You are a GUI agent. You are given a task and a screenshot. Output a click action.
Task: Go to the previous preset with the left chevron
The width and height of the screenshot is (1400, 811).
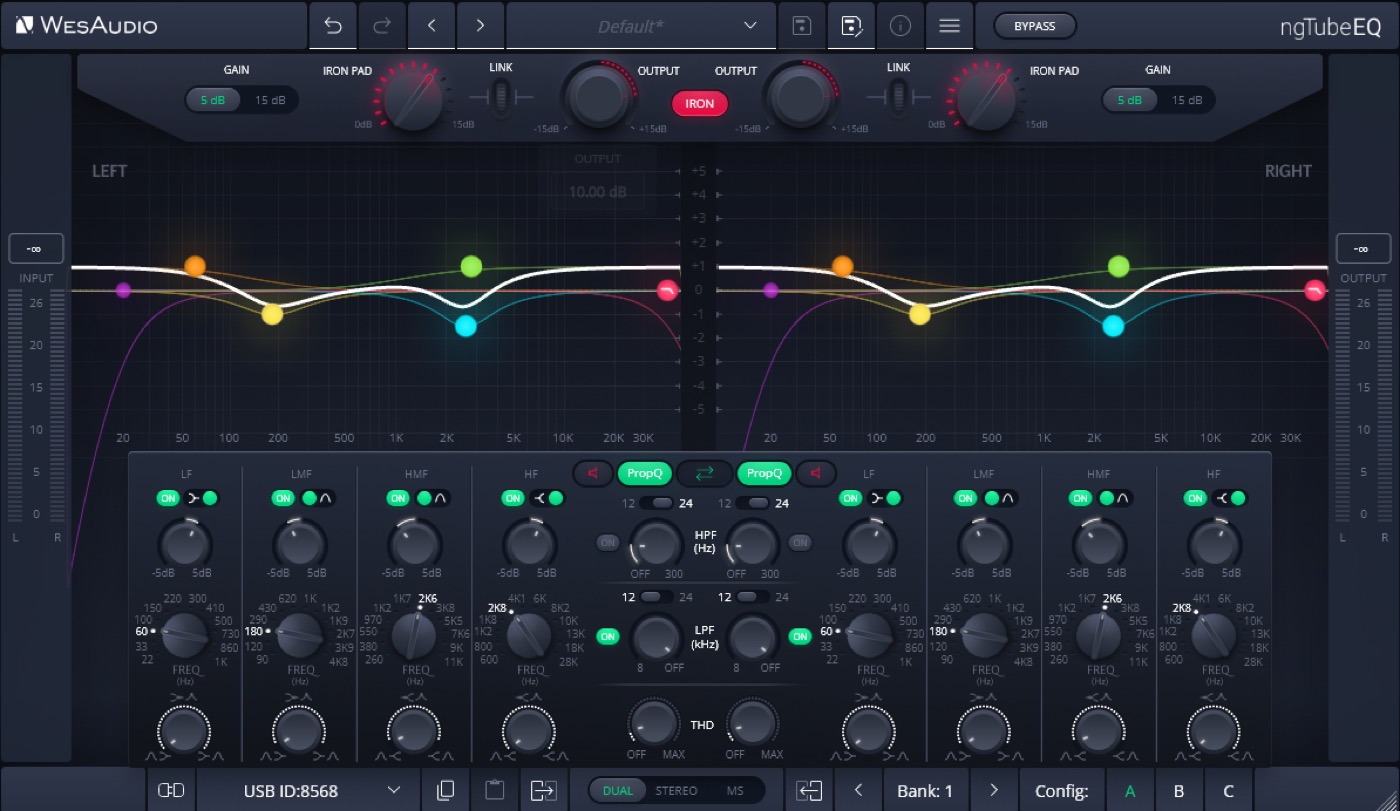432,26
